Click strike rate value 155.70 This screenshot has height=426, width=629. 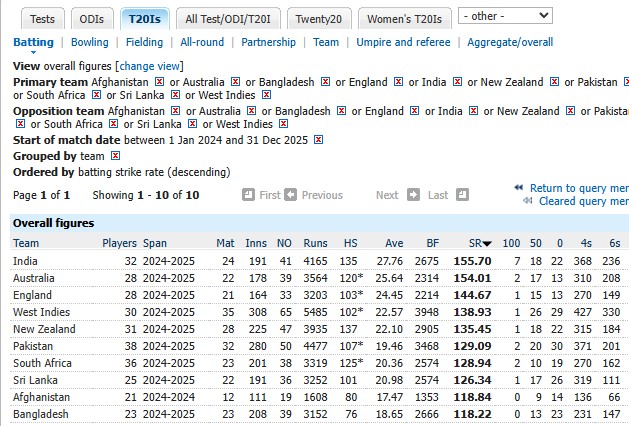click(473, 261)
